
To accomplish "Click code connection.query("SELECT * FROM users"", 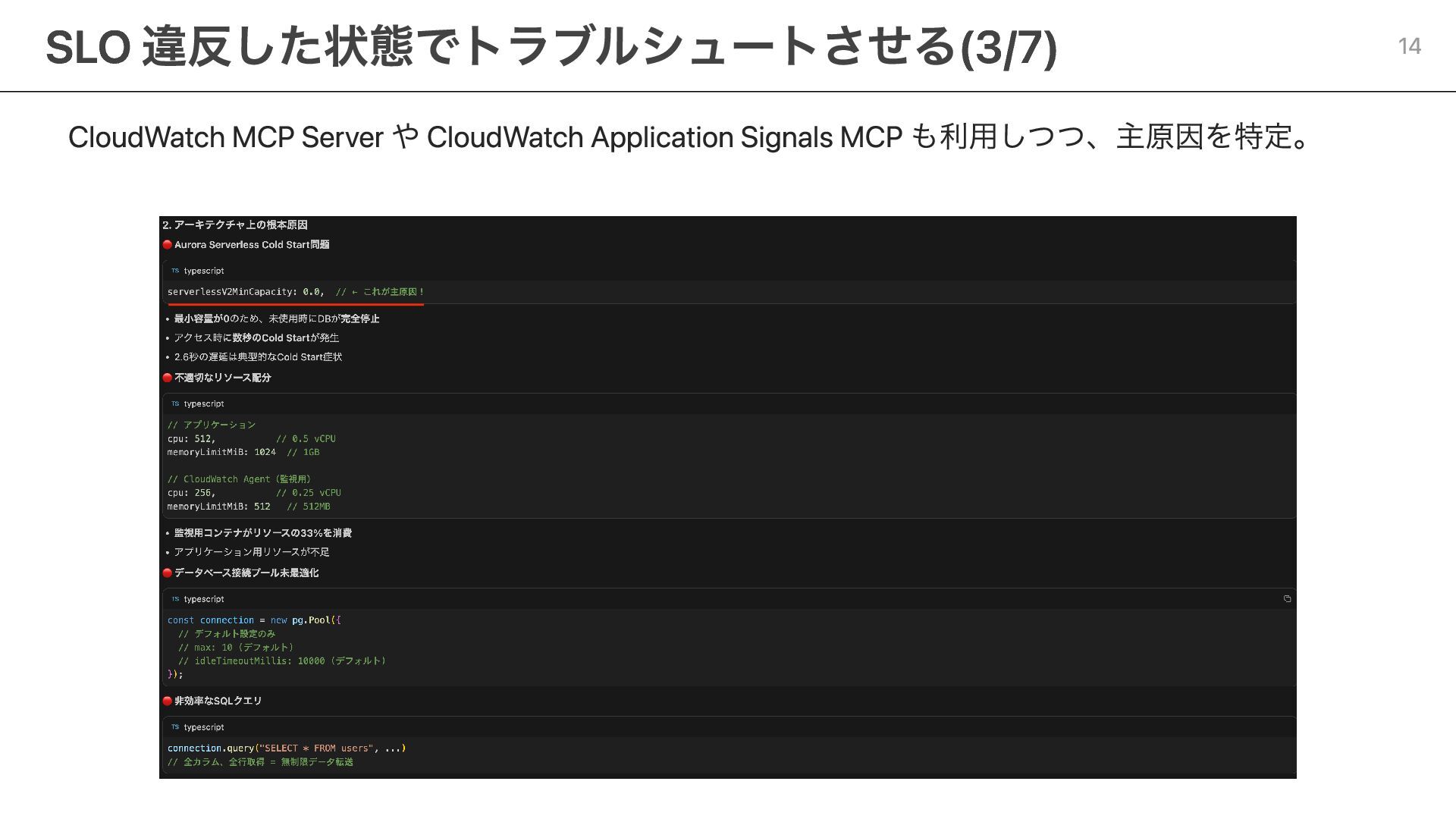I will click(x=287, y=748).
